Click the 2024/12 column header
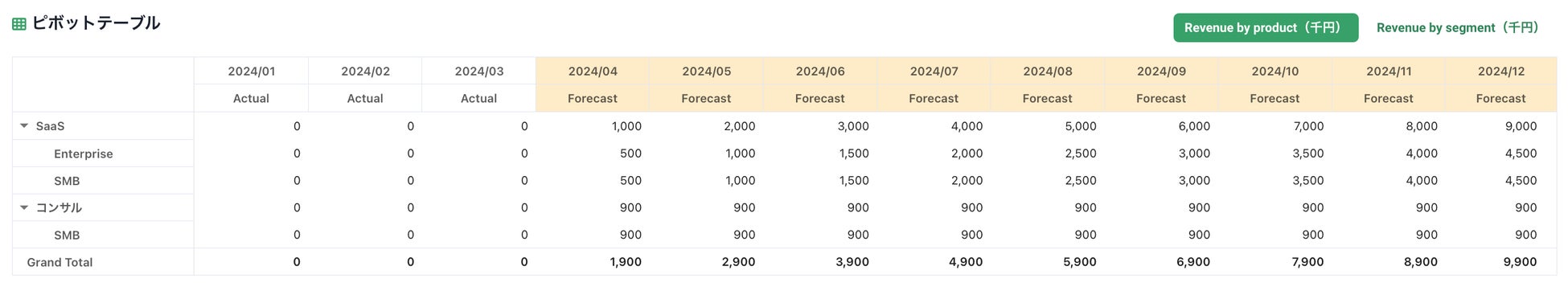The image size is (1568, 299). [1500, 71]
